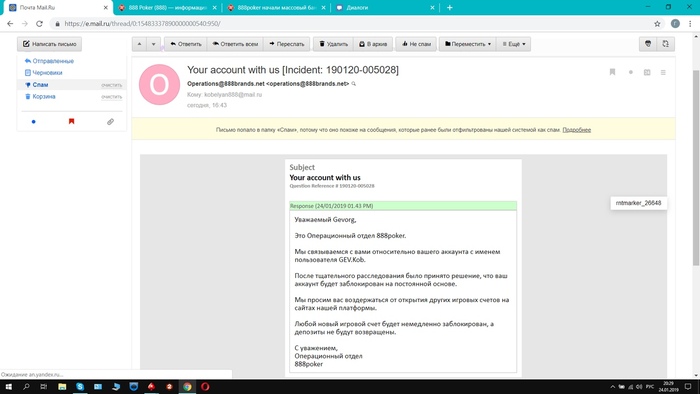
Task: Open Task View on taskbar
Action: click(44, 386)
